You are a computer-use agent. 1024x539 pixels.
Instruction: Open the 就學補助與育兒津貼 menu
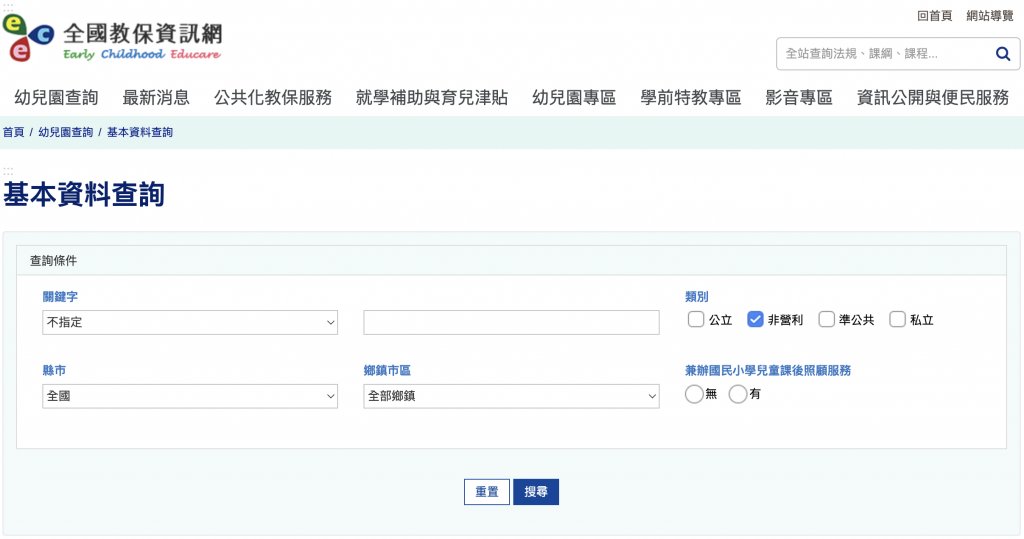point(432,97)
